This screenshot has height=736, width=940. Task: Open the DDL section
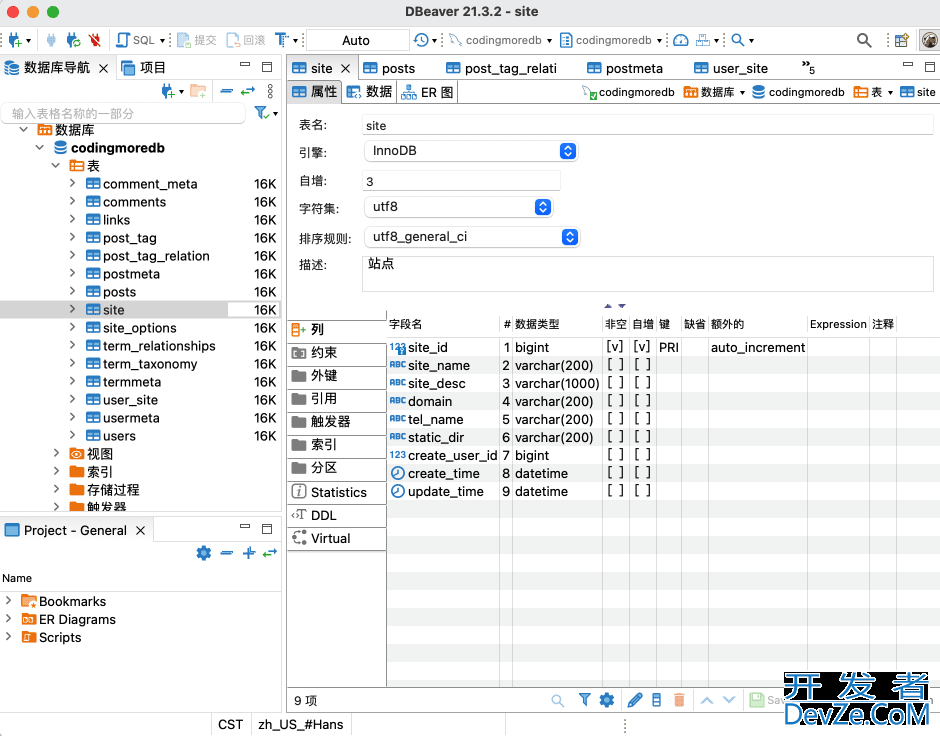[x=336, y=515]
